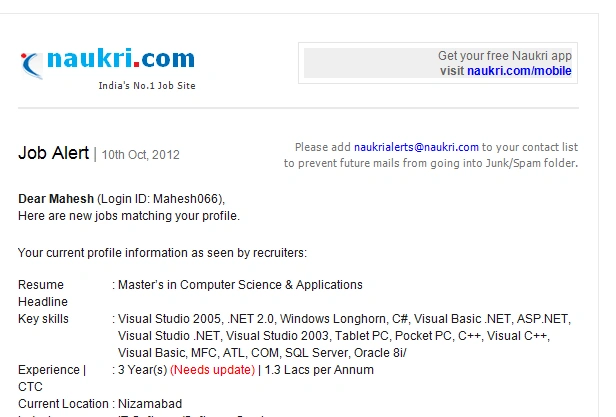Click 'Master's in Computer Science & Applications'
Screen dimensions: 616x417
point(240,285)
